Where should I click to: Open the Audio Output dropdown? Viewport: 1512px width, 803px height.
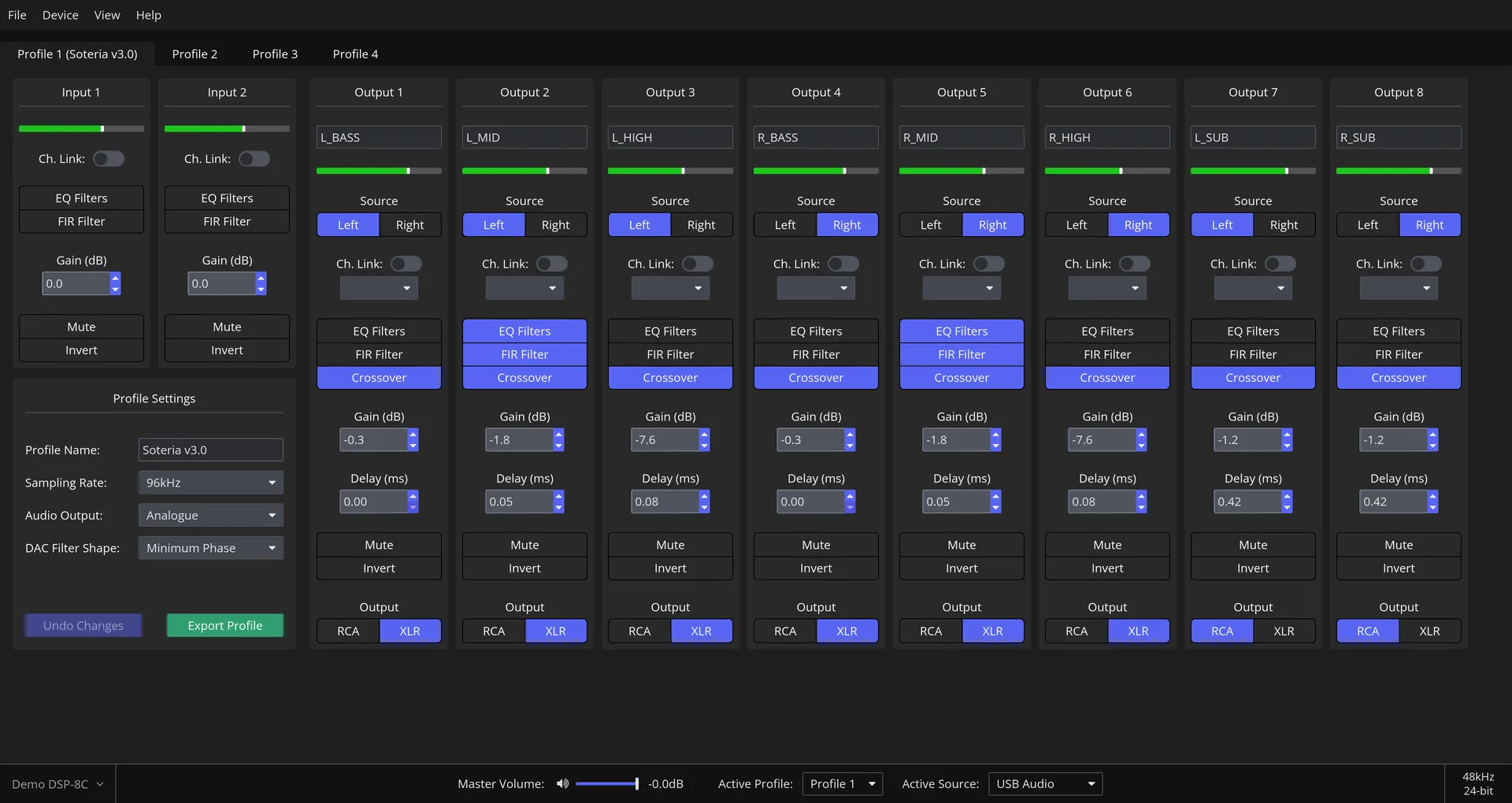point(210,516)
